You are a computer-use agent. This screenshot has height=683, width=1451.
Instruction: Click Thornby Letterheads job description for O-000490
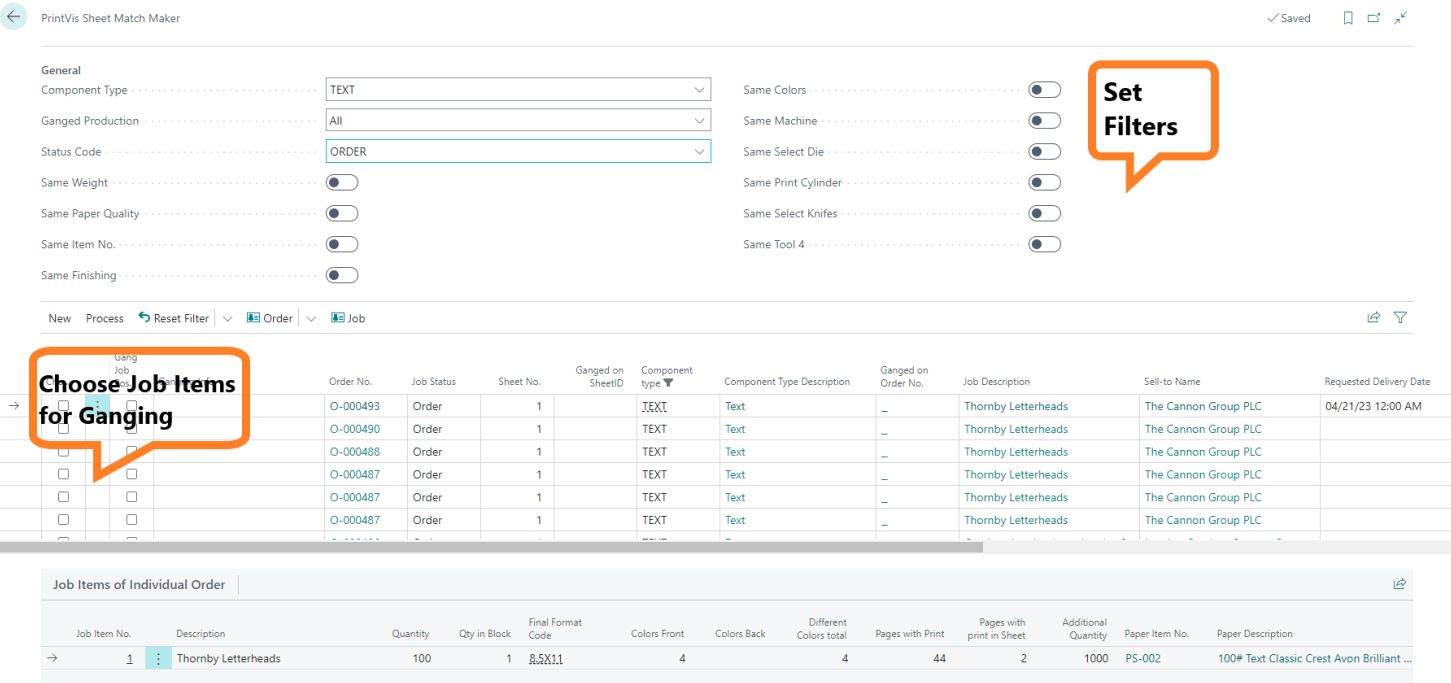point(1016,429)
